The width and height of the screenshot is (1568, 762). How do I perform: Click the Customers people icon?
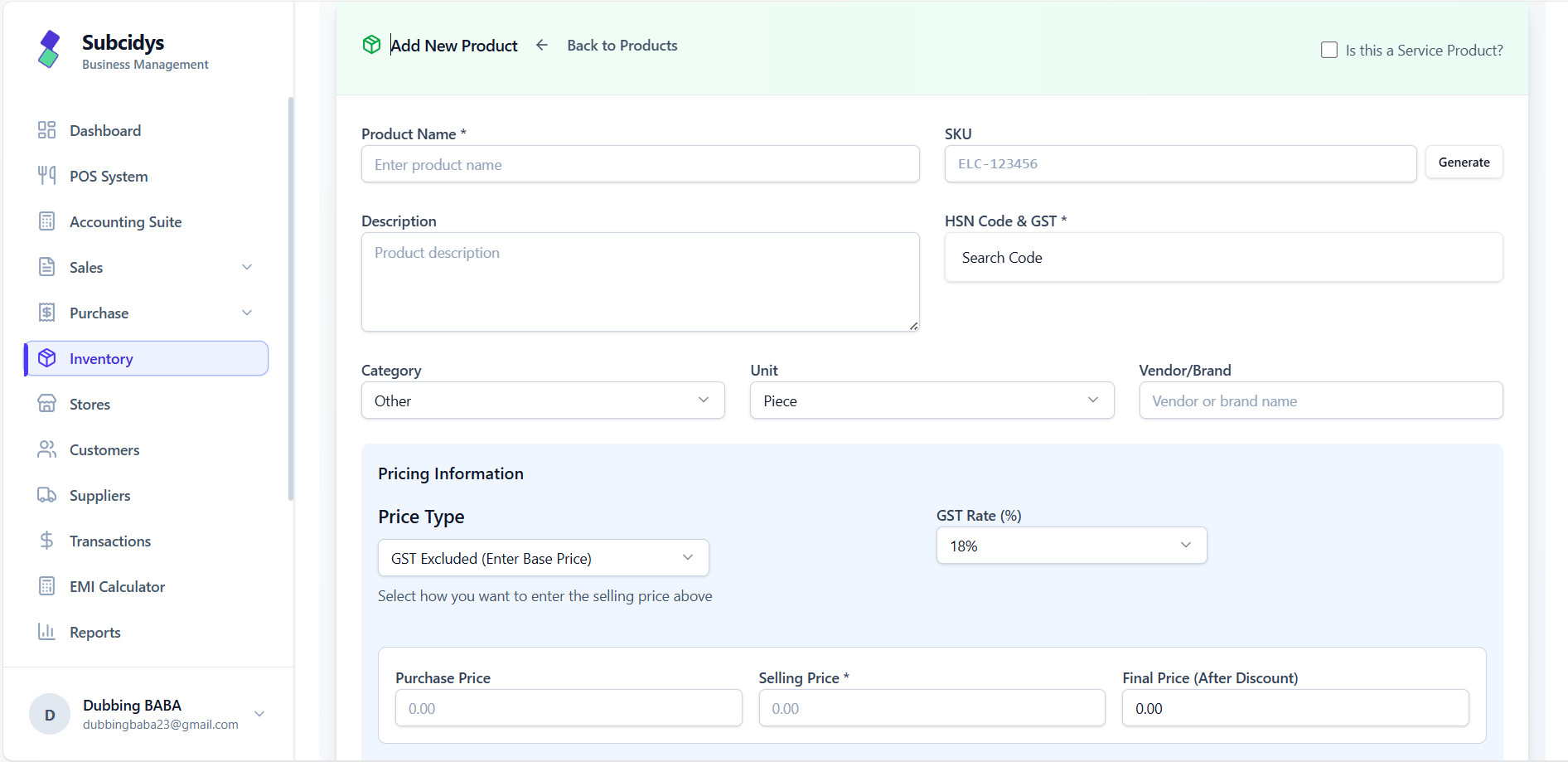pyautogui.click(x=46, y=449)
